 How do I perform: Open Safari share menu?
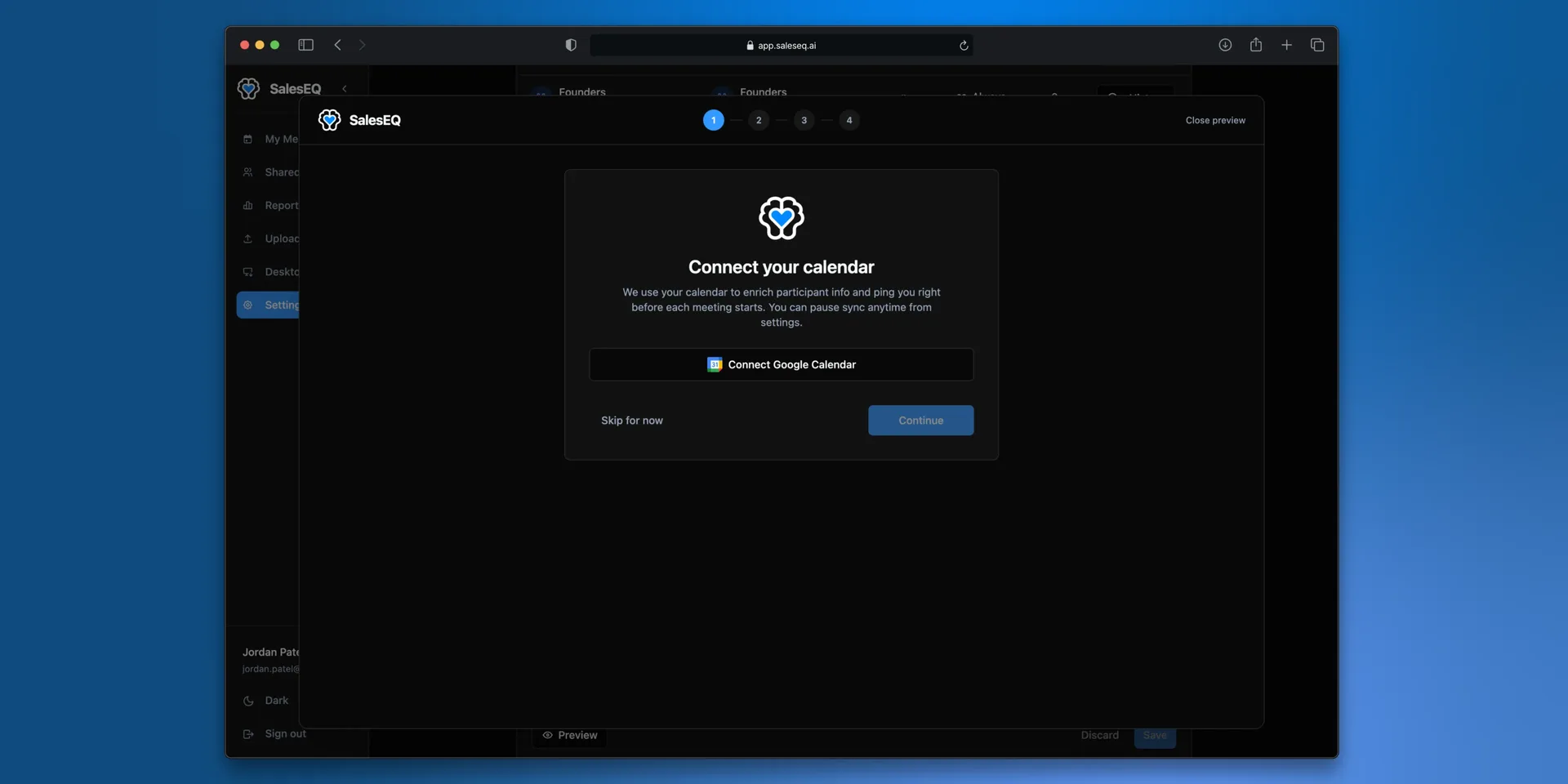pyautogui.click(x=1256, y=44)
